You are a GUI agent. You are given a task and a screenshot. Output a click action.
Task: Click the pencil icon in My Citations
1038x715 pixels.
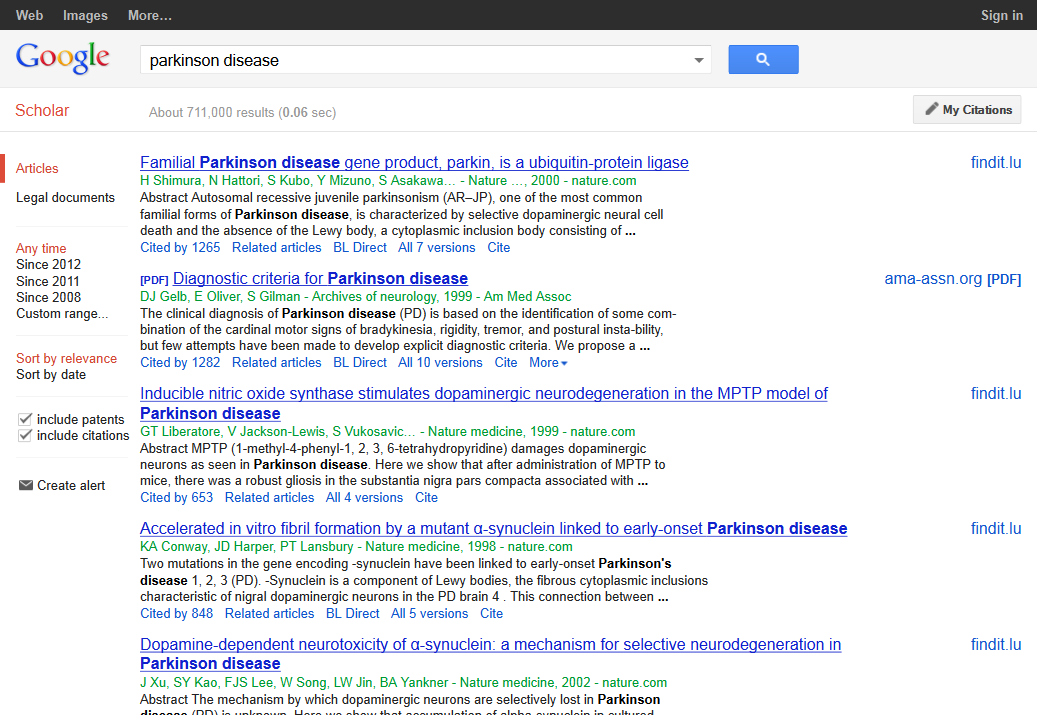[931, 109]
